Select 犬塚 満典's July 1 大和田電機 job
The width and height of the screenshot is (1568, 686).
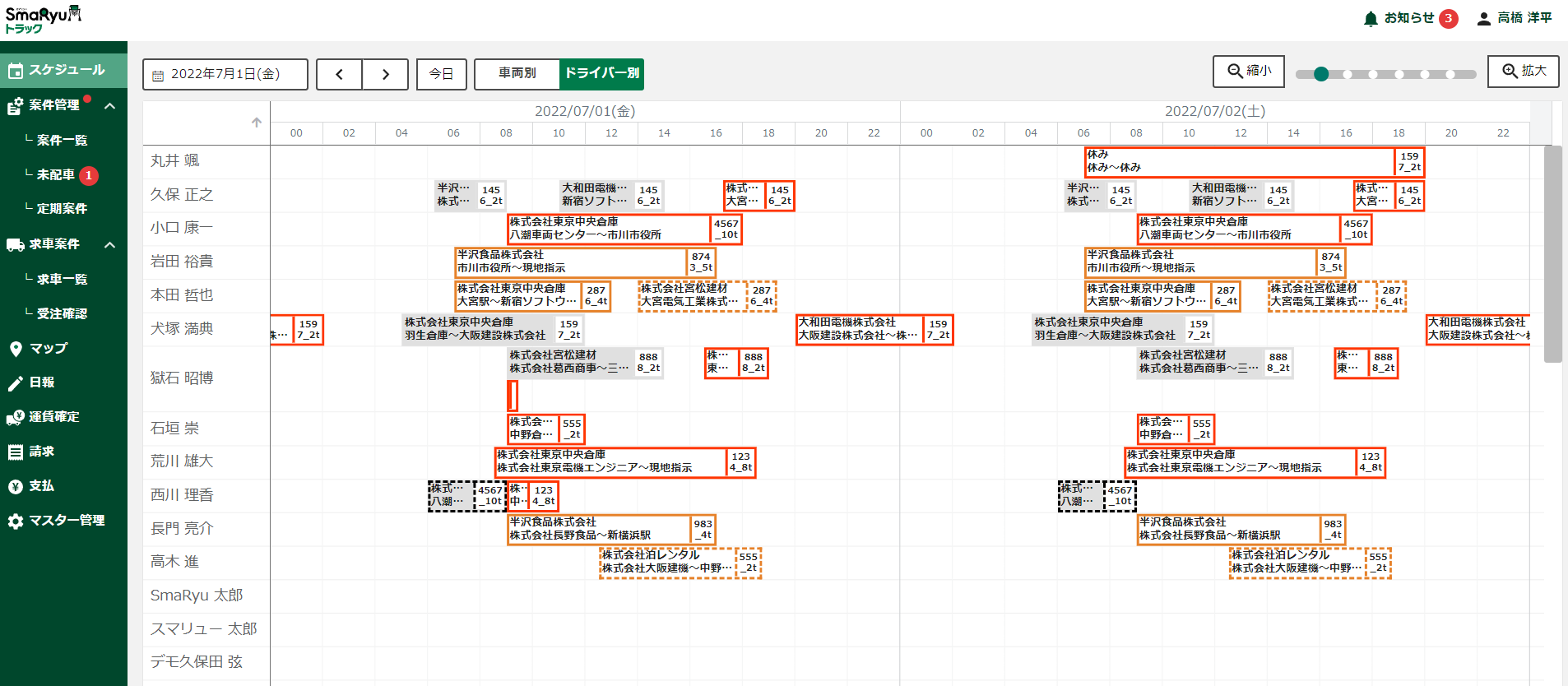click(x=874, y=330)
